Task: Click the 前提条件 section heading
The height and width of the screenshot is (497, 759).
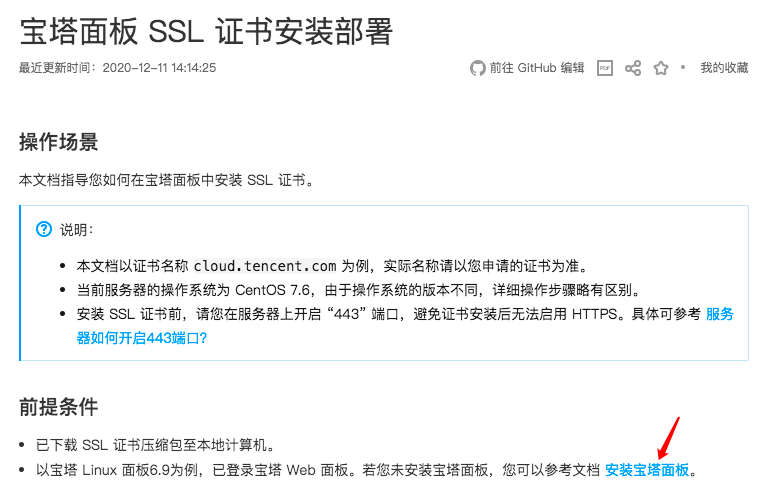Action: tap(59, 407)
